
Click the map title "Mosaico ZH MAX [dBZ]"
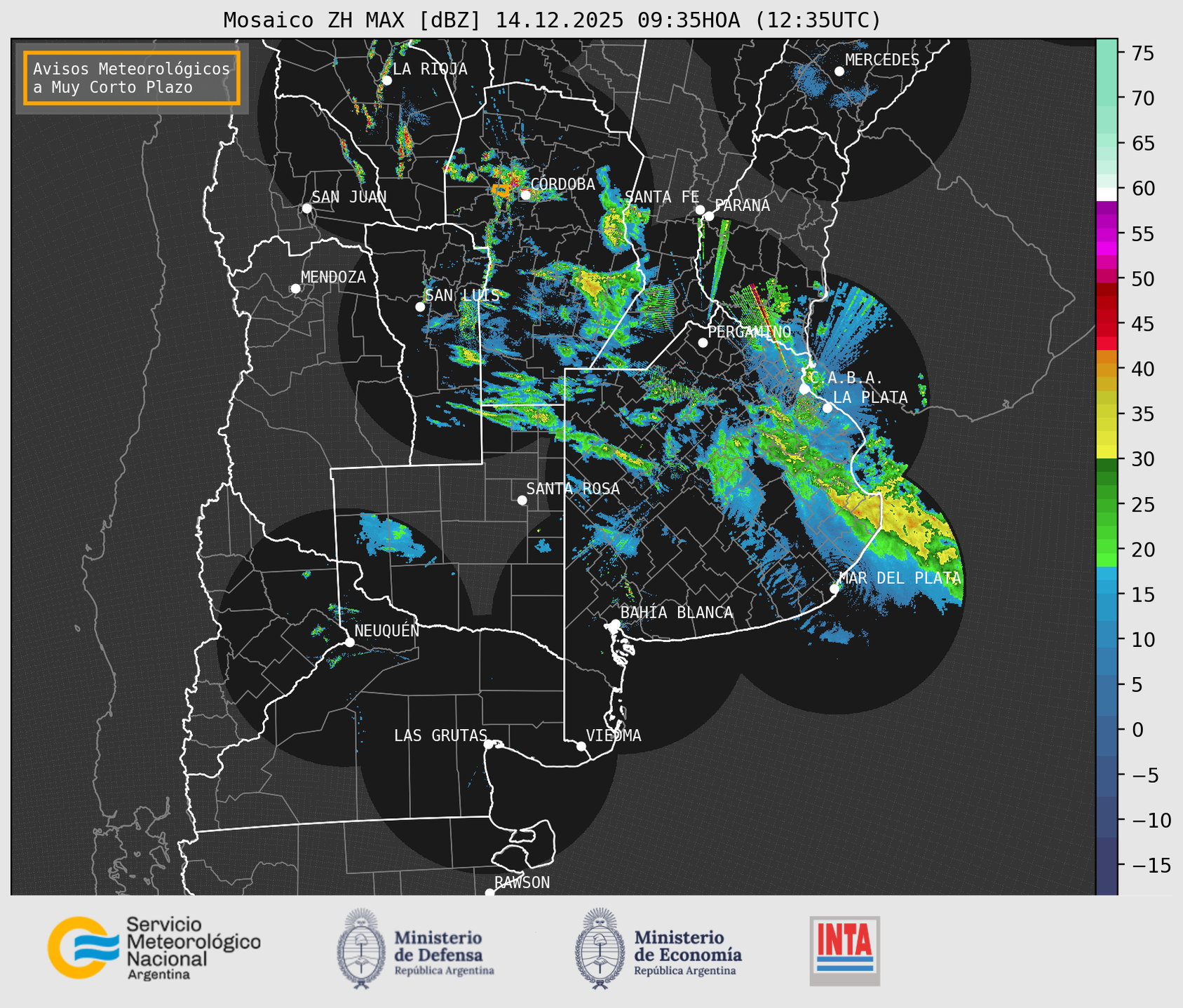pyautogui.click(x=353, y=20)
